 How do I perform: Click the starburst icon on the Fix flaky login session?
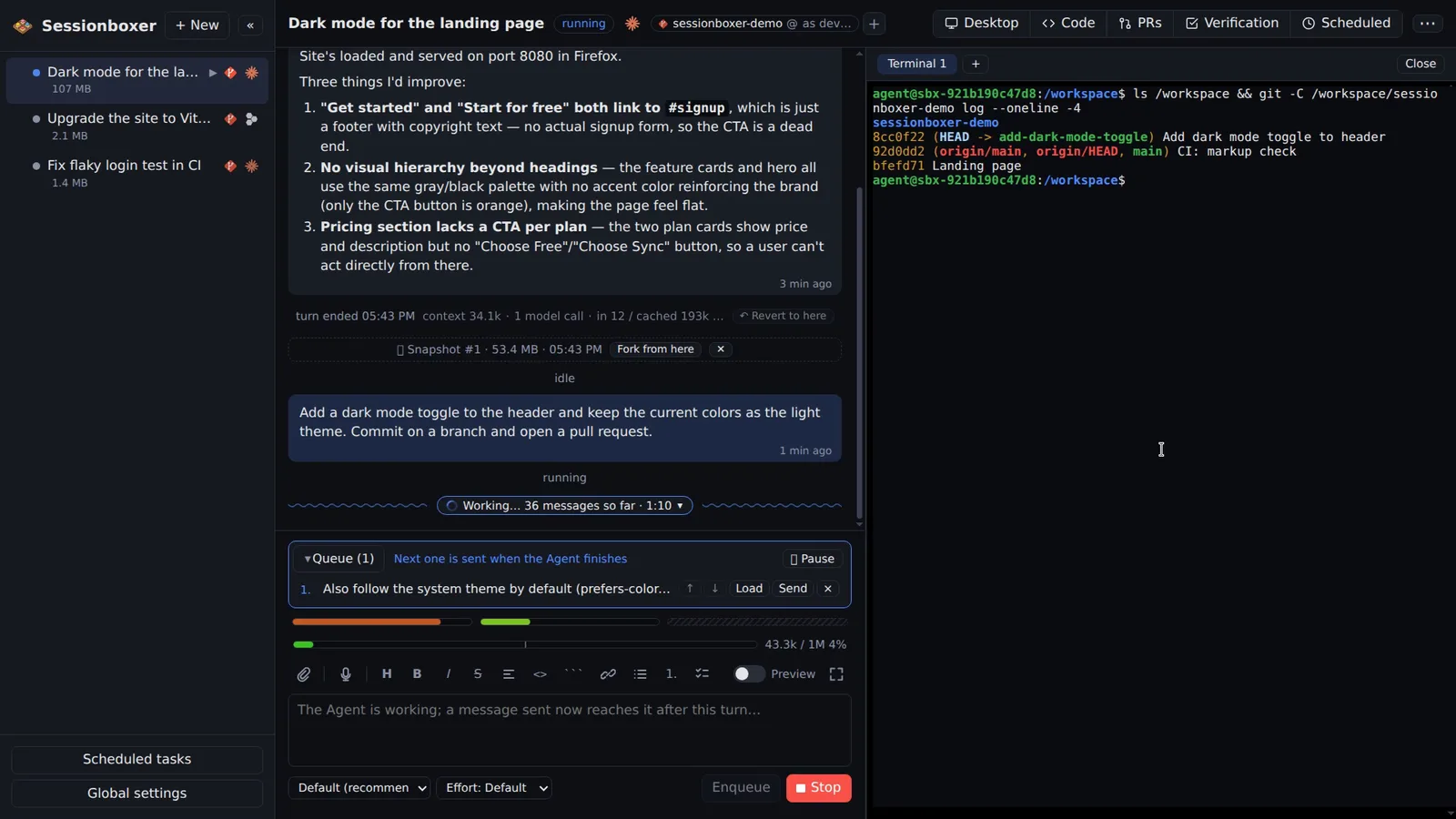click(252, 166)
